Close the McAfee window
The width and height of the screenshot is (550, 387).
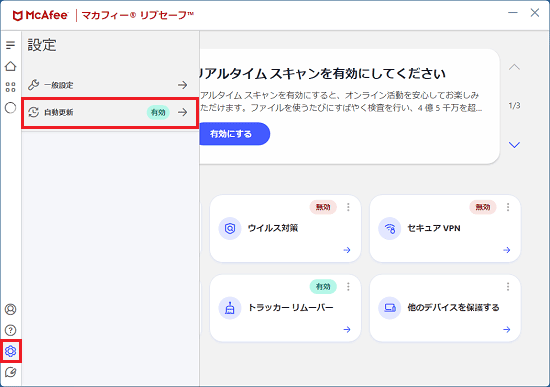[x=535, y=13]
